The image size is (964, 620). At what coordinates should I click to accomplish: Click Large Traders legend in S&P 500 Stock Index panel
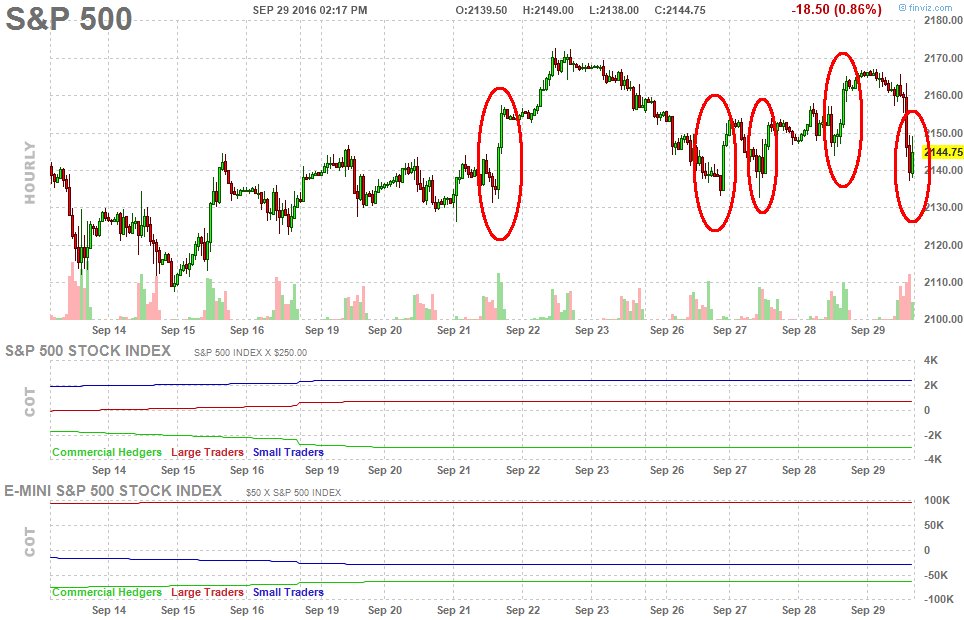(x=207, y=452)
